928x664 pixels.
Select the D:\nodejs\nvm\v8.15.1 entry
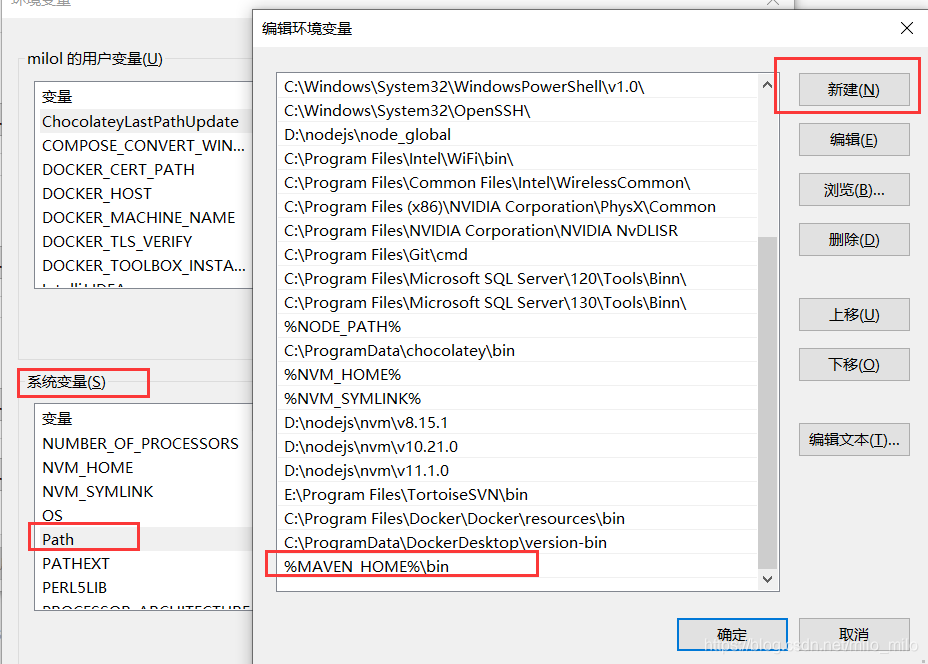point(517,423)
